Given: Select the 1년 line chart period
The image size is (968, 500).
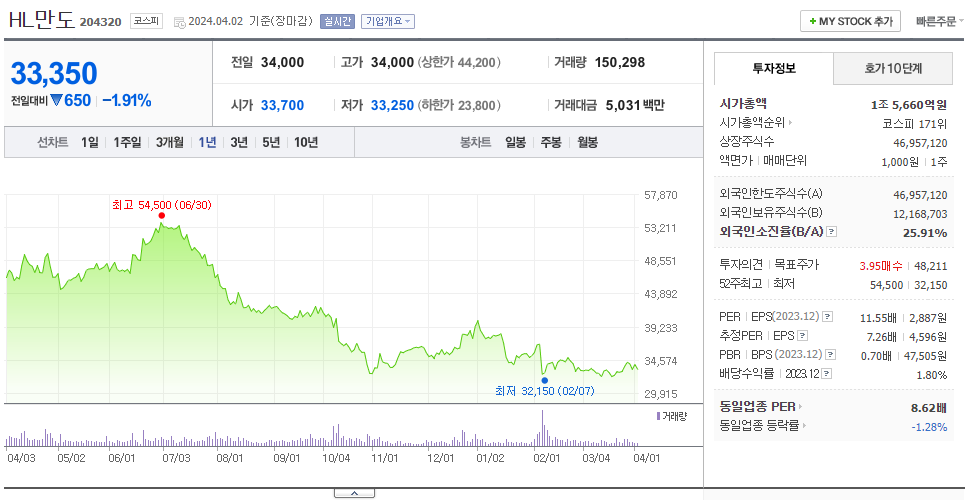Looking at the screenshot, I should point(207,143).
